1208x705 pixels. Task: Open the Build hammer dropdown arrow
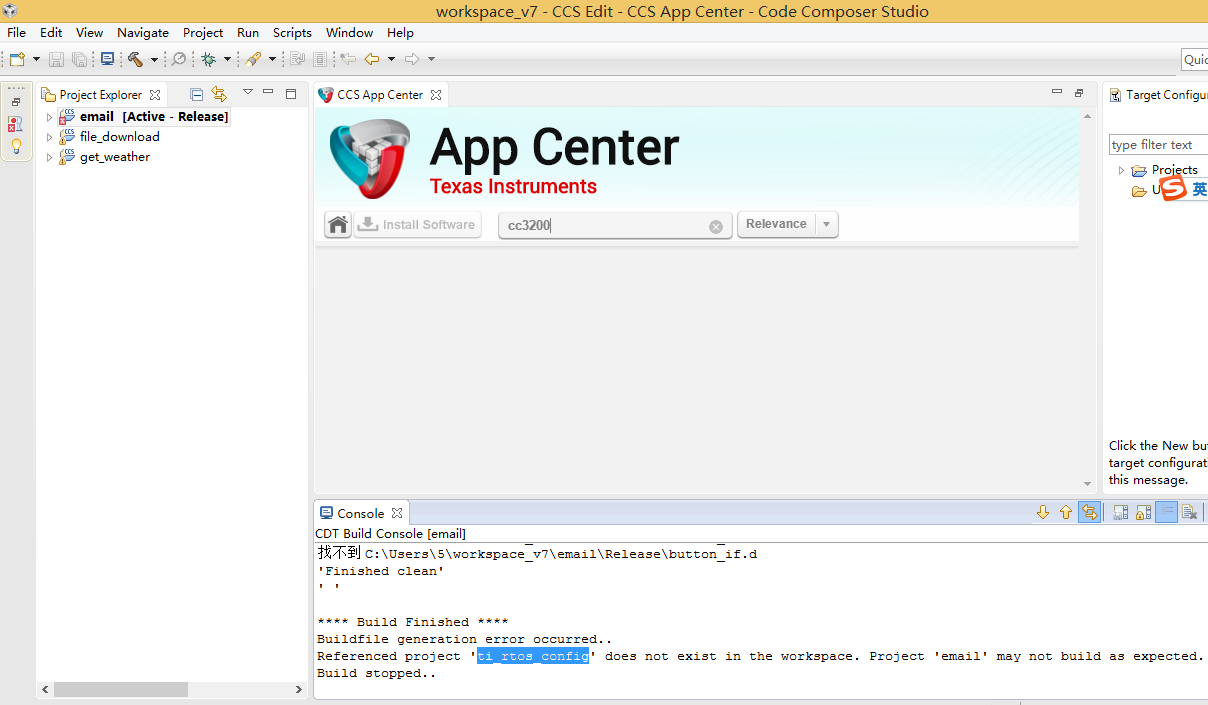pyautogui.click(x=154, y=60)
